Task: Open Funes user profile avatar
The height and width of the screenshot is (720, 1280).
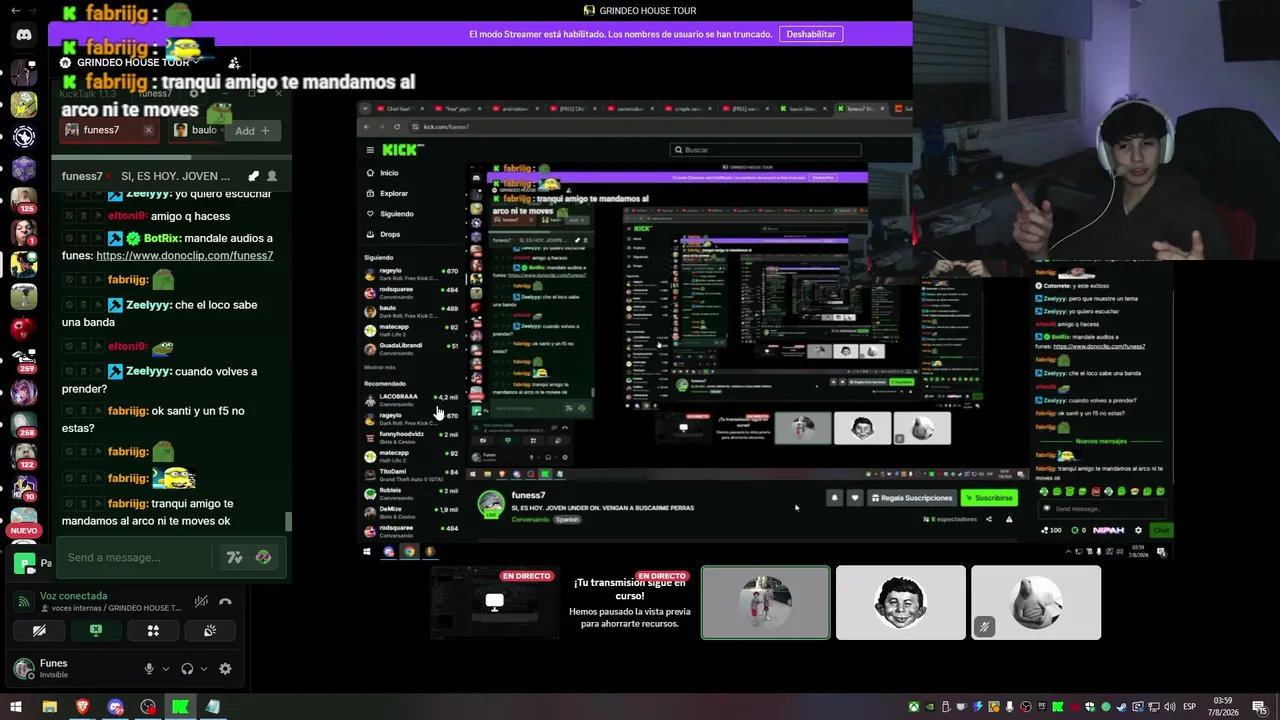Action: tap(24, 669)
